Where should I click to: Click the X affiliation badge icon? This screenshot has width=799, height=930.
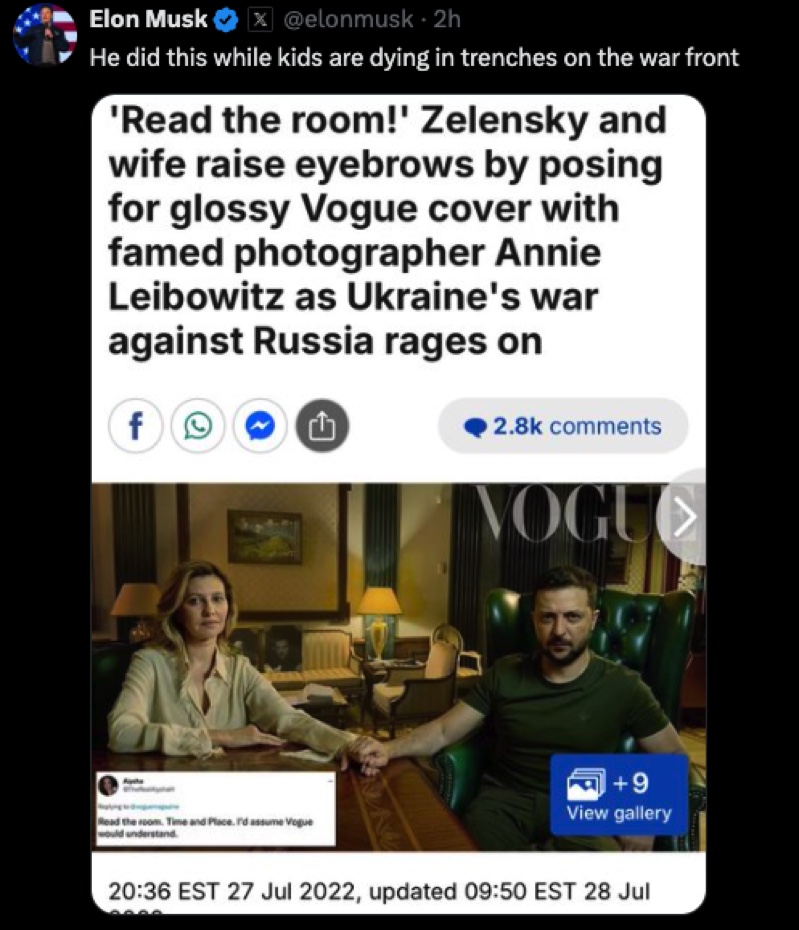coord(259,21)
